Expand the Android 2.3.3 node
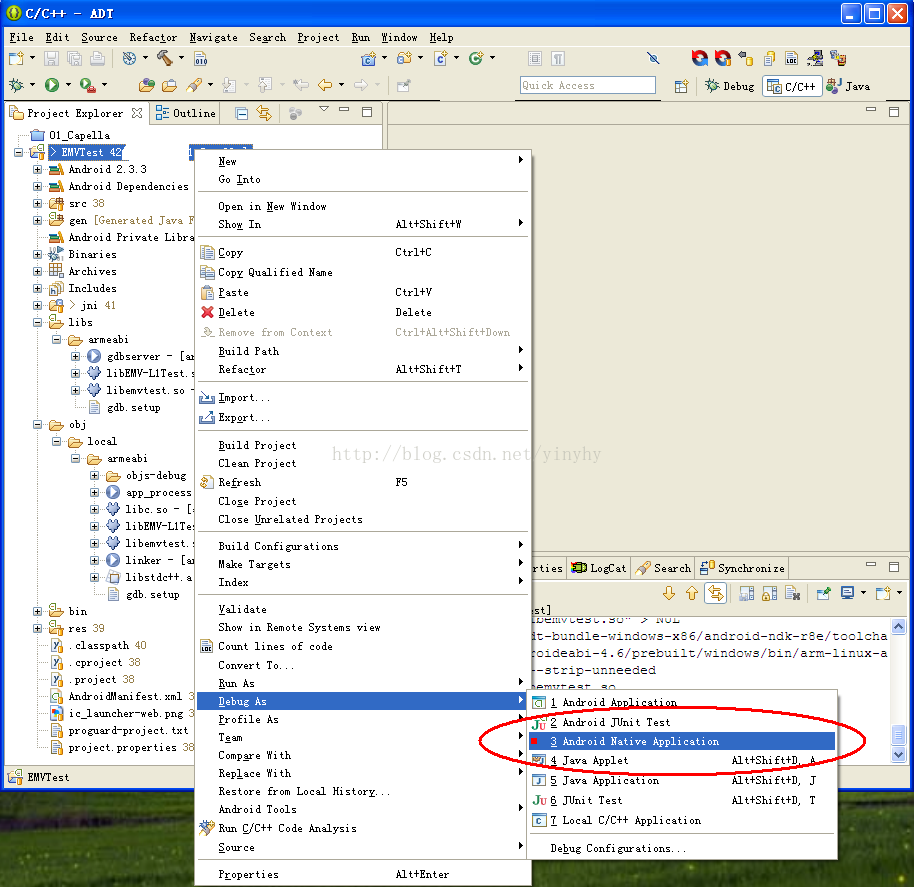Image resolution: width=914 pixels, height=887 pixels. point(37,170)
